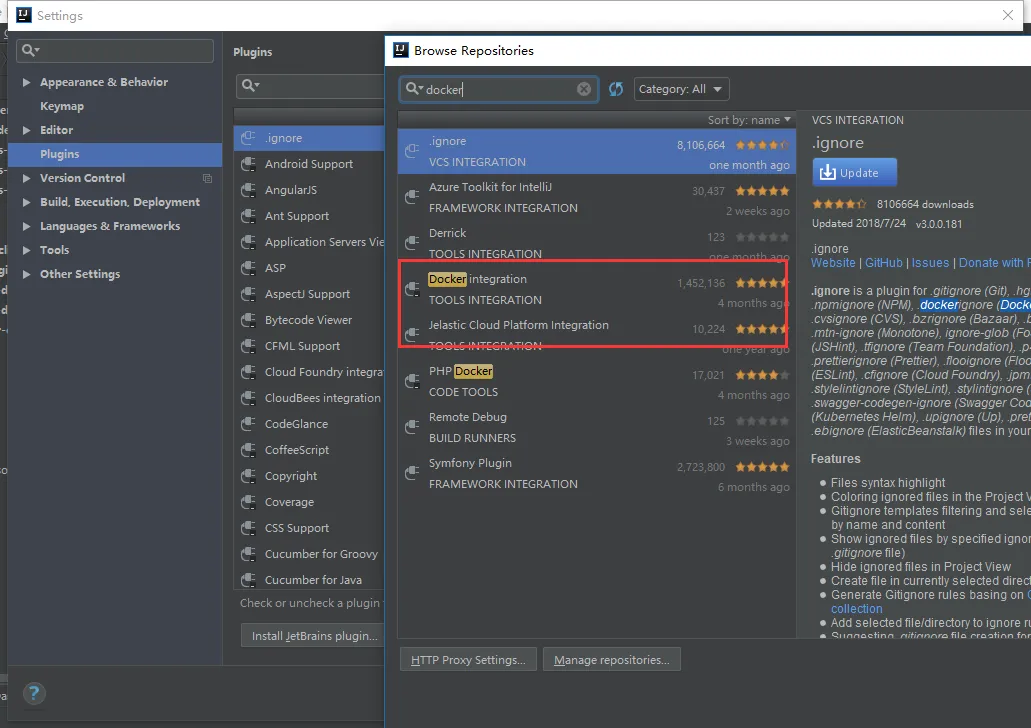Click Install JetBrains plugin button
The image size is (1031, 728).
[314, 636]
